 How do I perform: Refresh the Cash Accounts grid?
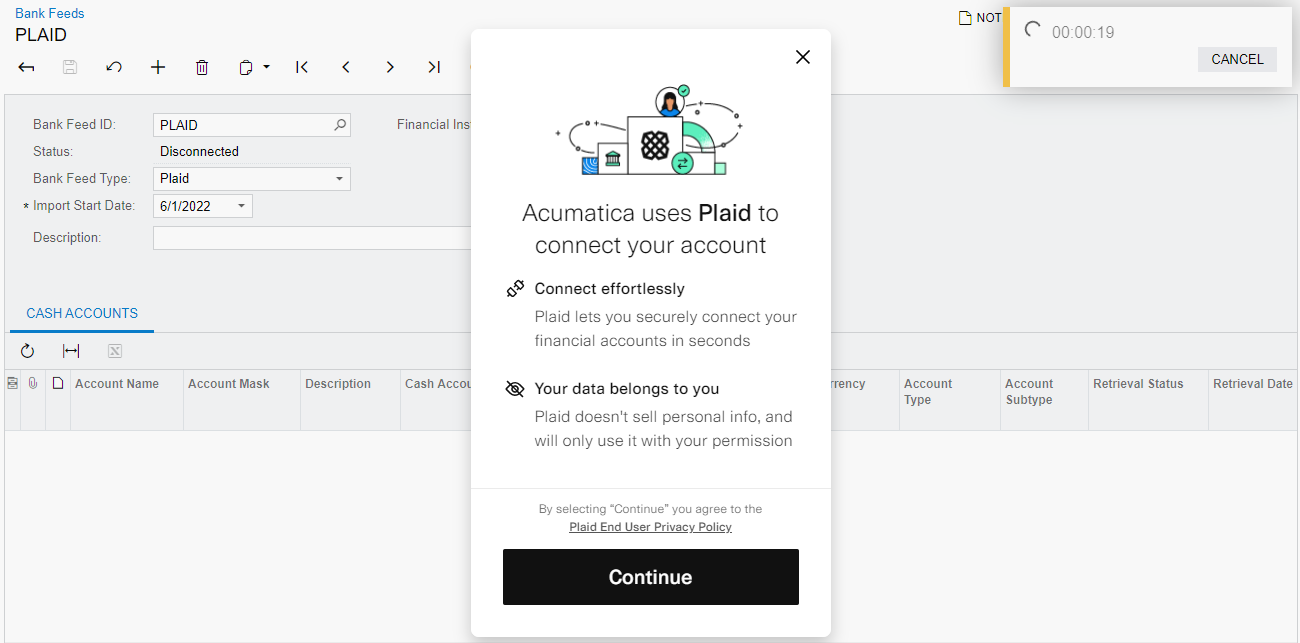click(x=27, y=351)
